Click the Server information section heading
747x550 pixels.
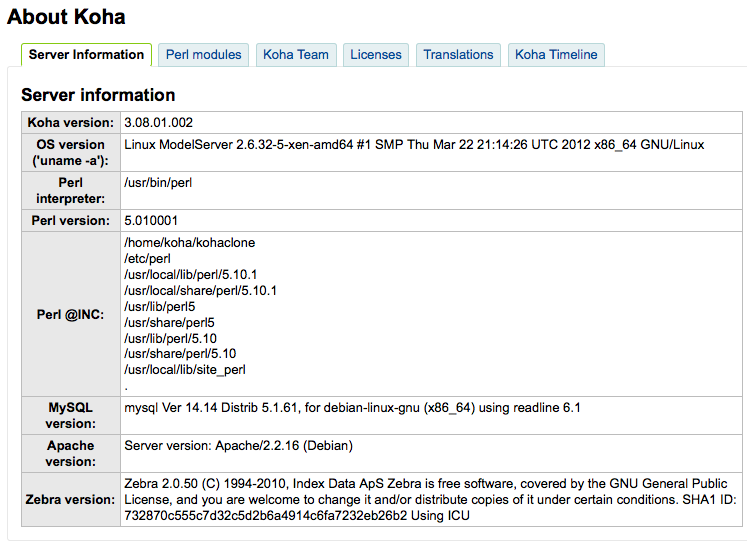98,95
